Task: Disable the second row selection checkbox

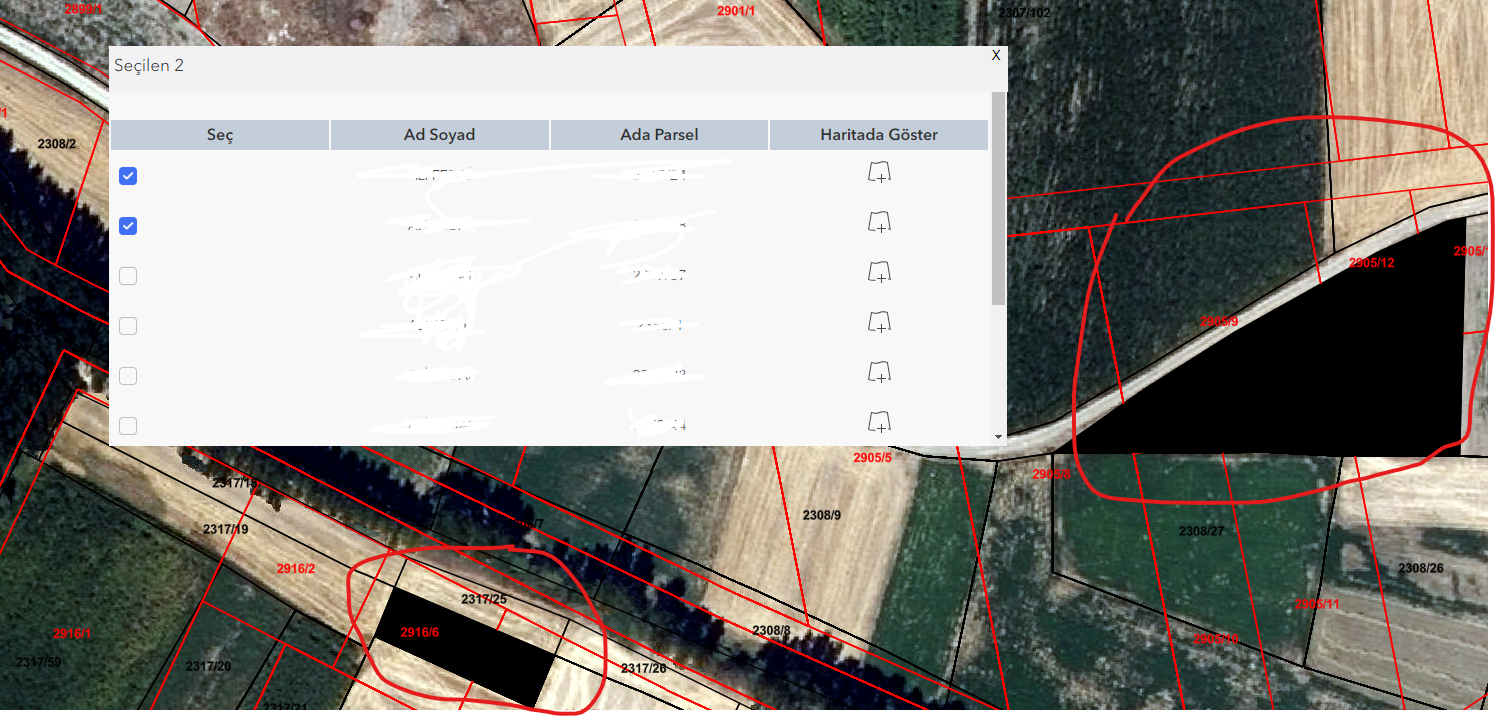Action: (x=128, y=225)
